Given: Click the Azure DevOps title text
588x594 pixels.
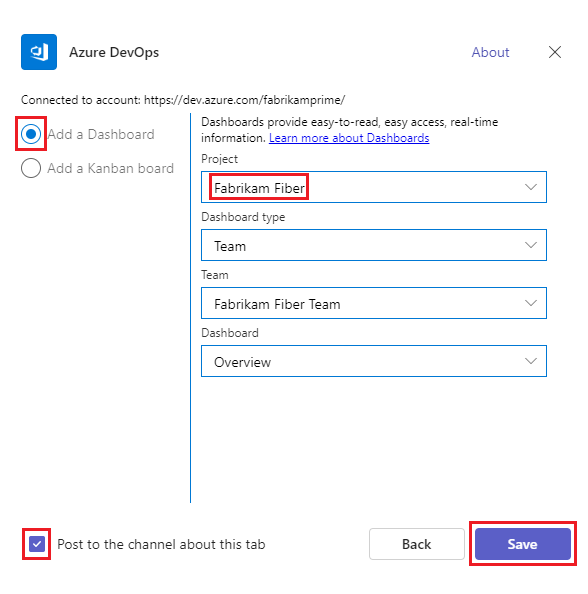Looking at the screenshot, I should 114,52.
